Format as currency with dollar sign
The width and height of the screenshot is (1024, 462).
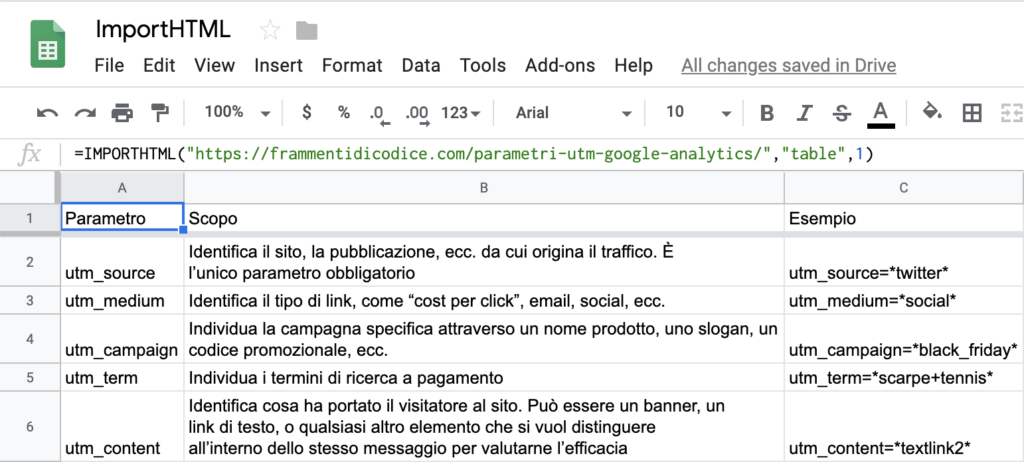306,112
